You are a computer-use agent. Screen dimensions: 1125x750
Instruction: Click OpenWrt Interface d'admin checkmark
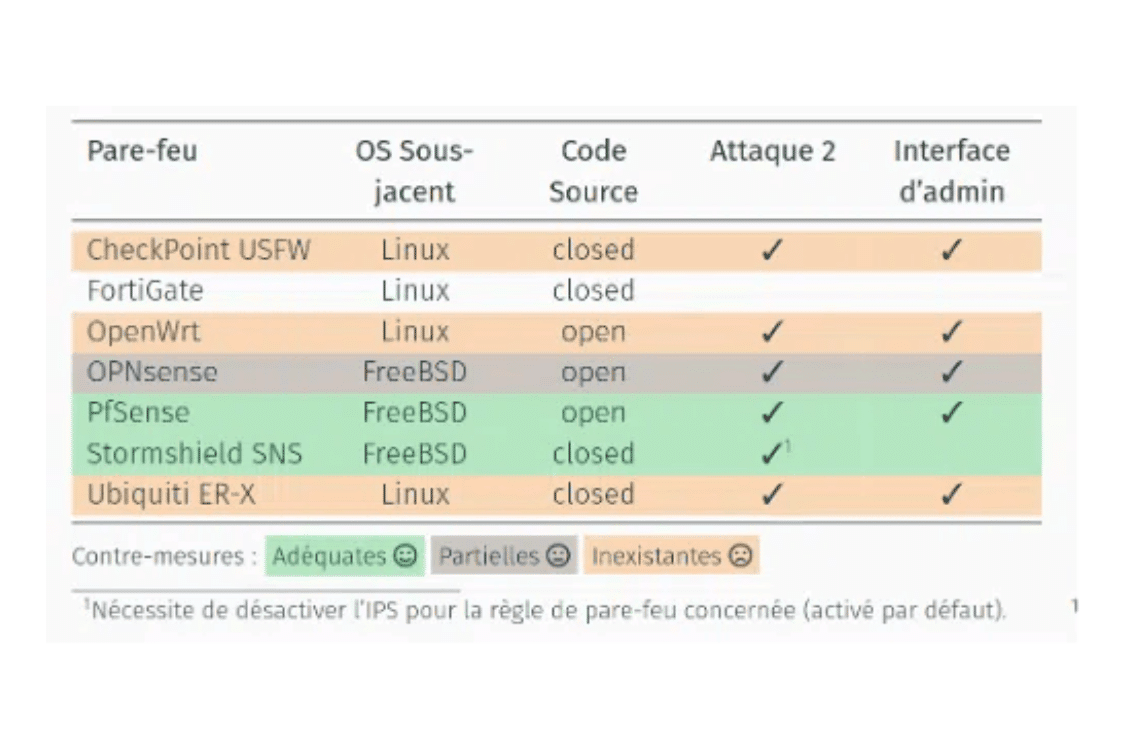pyautogui.click(x=951, y=332)
